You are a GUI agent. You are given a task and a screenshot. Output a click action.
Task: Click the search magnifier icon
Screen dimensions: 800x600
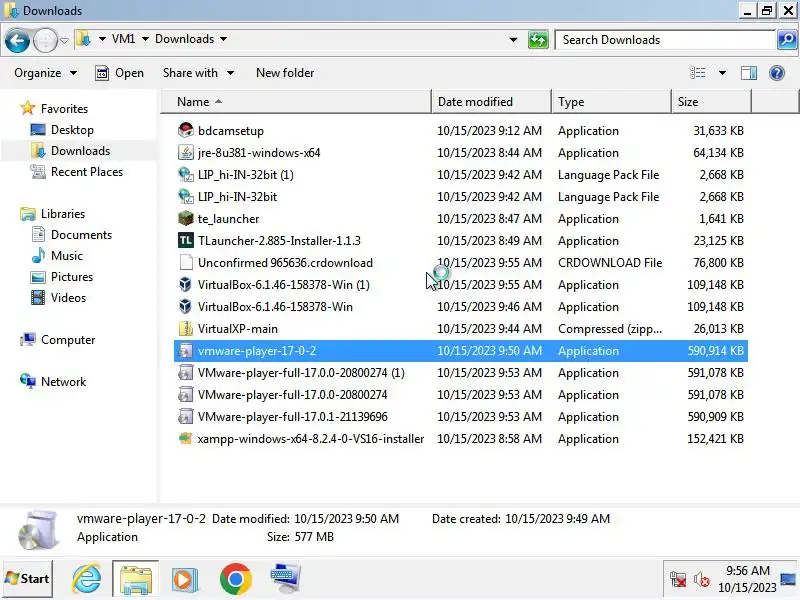(787, 40)
